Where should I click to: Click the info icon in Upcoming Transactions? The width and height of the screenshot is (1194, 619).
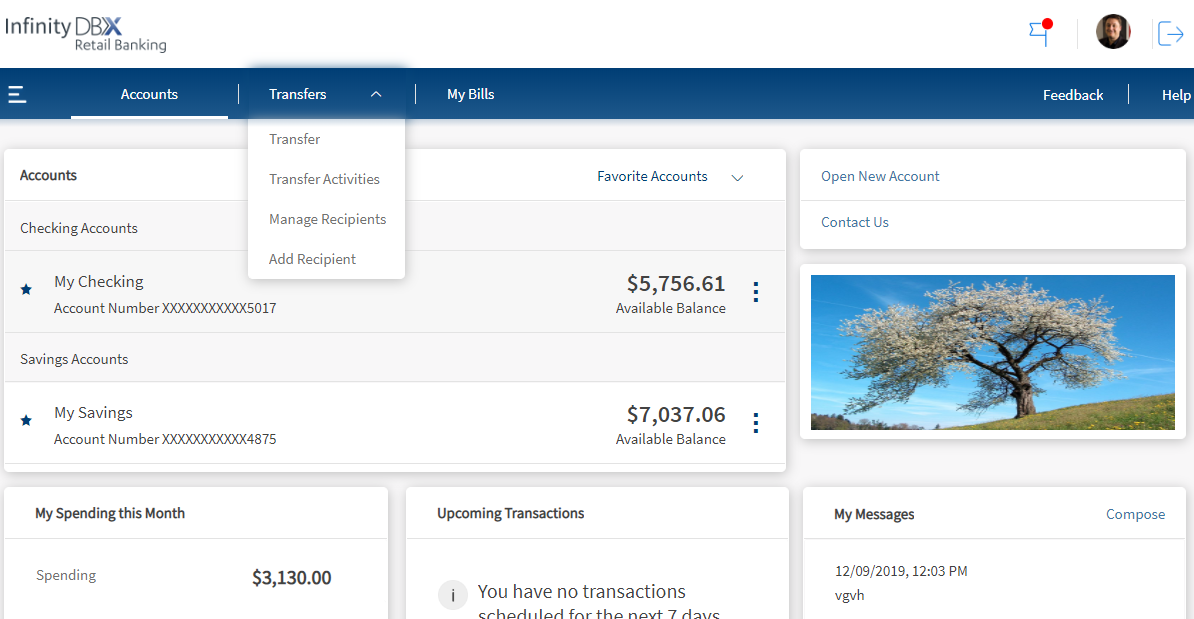pyautogui.click(x=453, y=596)
